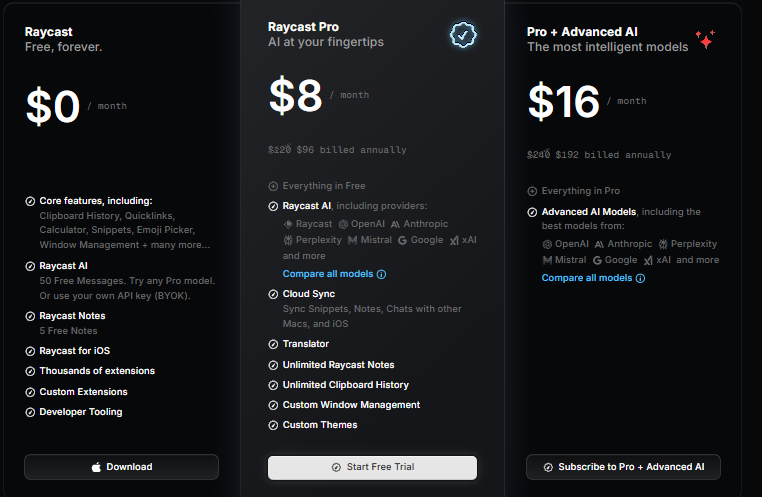Viewport: 762px width, 497px height.
Task: Click the sparkles icon beside Pro + Advanced AI
Action: click(706, 40)
